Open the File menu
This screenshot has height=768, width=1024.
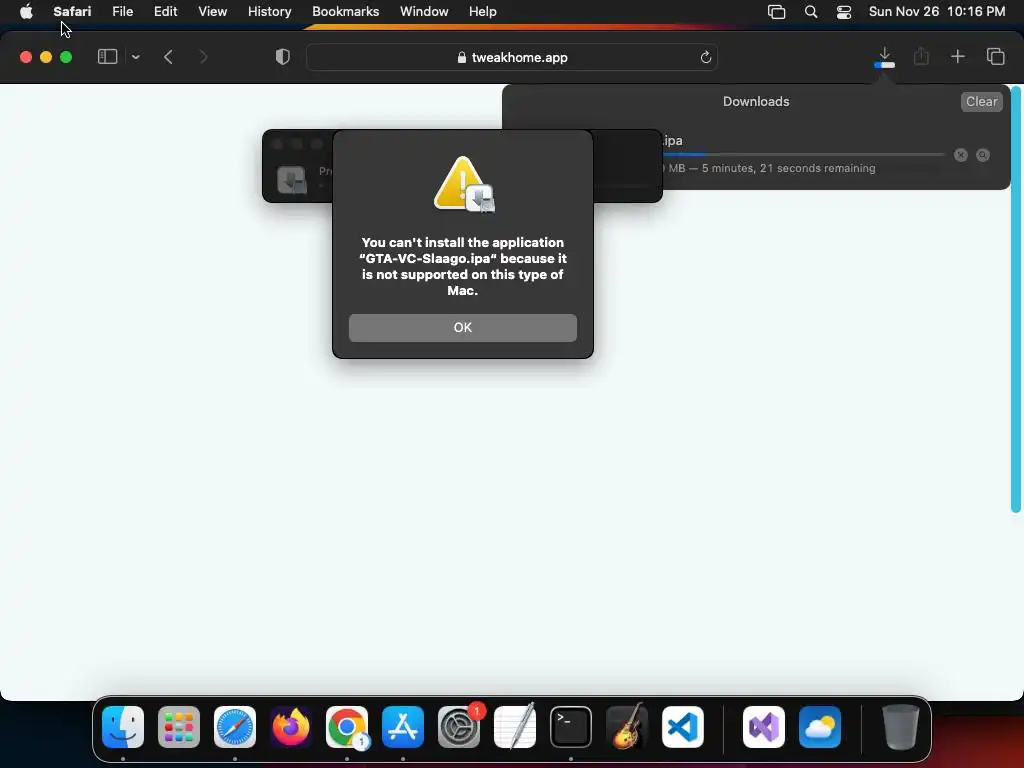pos(122,11)
